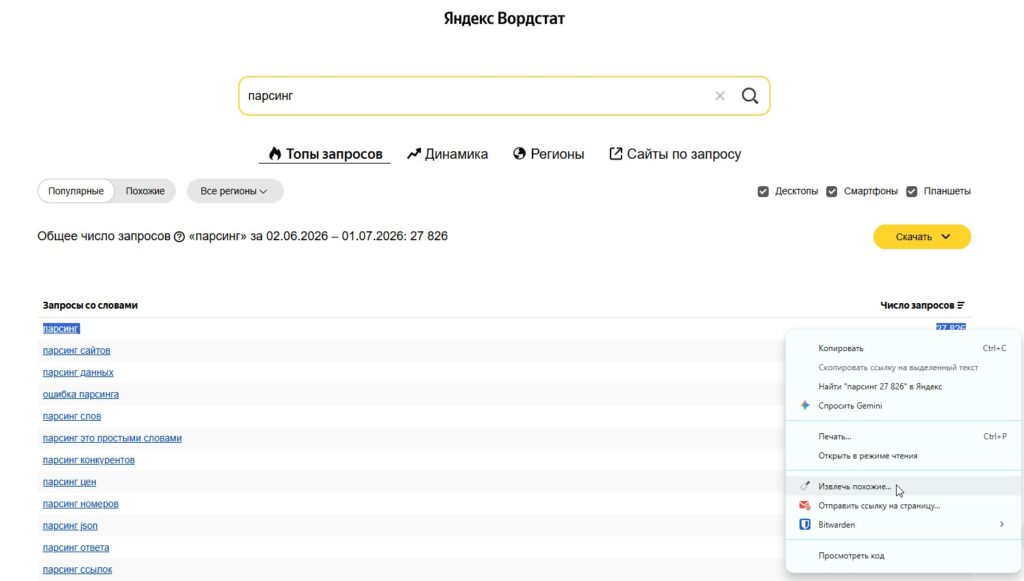This screenshot has width=1024, height=581.
Task: Switch to the Похожие queries button
Action: click(x=145, y=191)
